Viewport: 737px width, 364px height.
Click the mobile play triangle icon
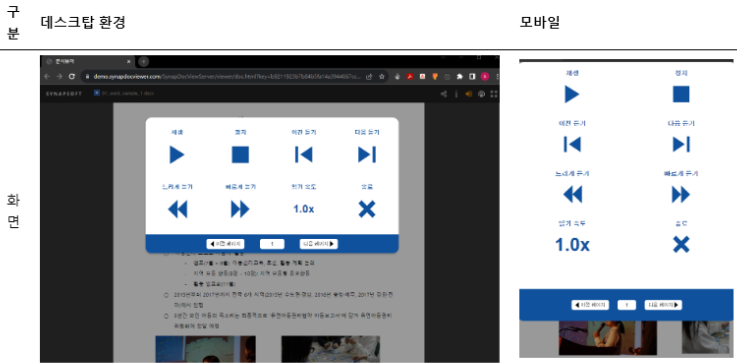[572, 94]
